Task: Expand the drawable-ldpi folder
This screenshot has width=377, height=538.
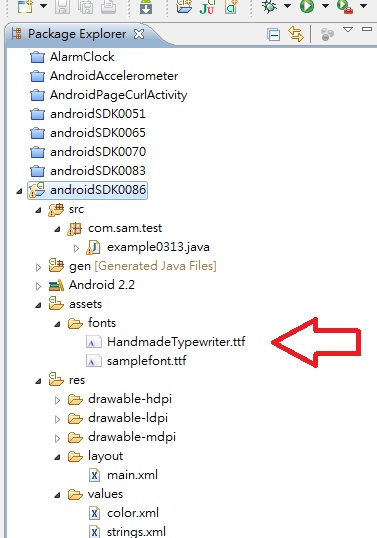Action: [58, 419]
